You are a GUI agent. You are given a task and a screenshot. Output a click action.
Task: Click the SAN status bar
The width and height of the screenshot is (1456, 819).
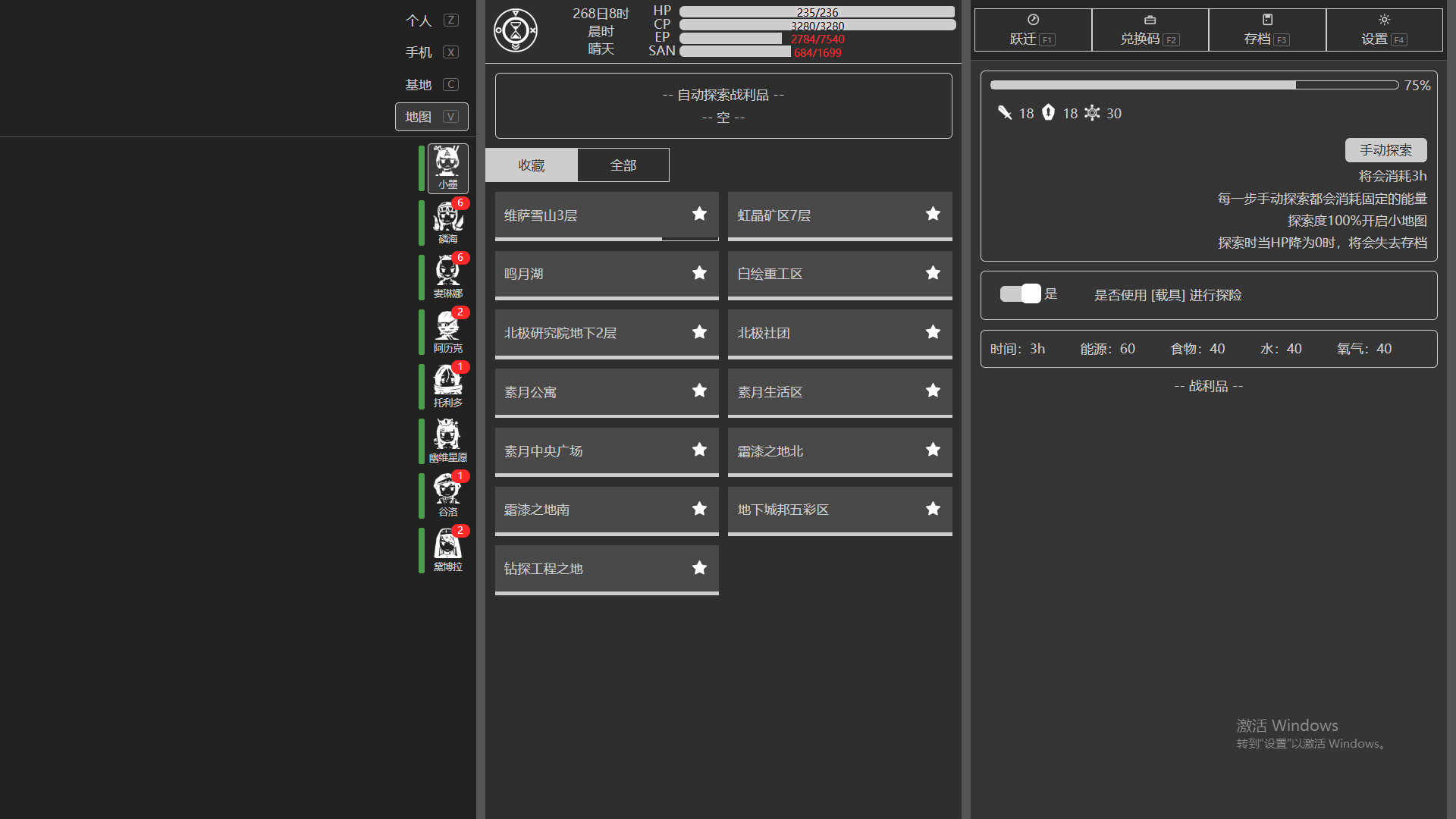click(817, 52)
